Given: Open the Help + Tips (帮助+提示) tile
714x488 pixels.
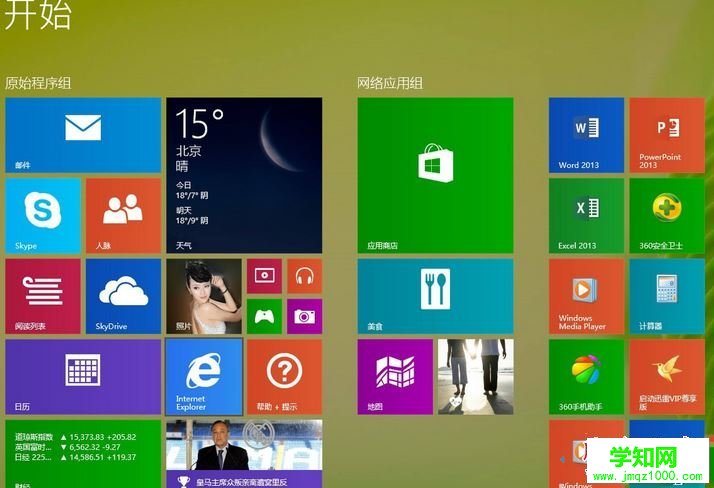Looking at the screenshot, I should pyautogui.click(x=285, y=377).
